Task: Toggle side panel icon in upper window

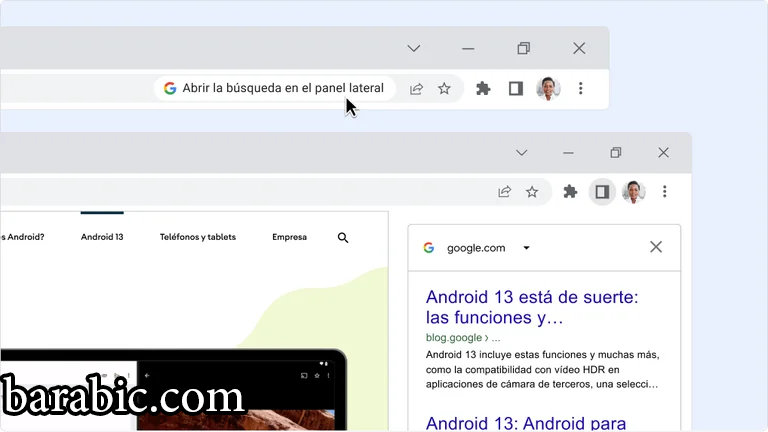Action: coord(516,88)
